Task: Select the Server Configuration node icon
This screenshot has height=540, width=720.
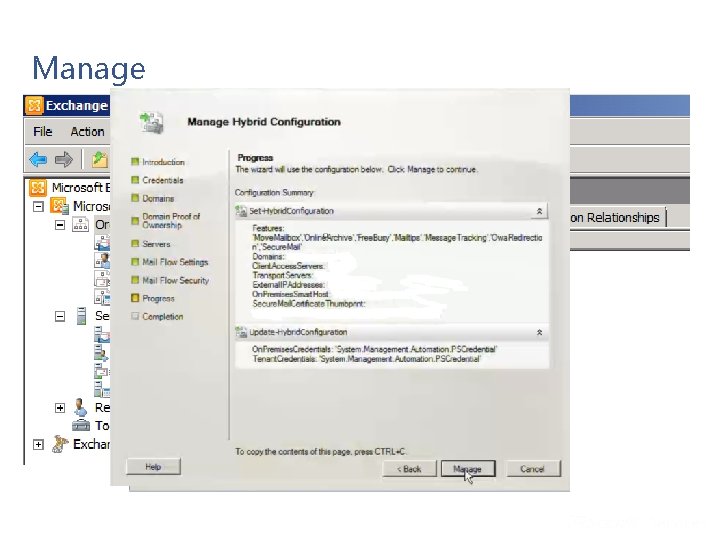Action: (81, 316)
